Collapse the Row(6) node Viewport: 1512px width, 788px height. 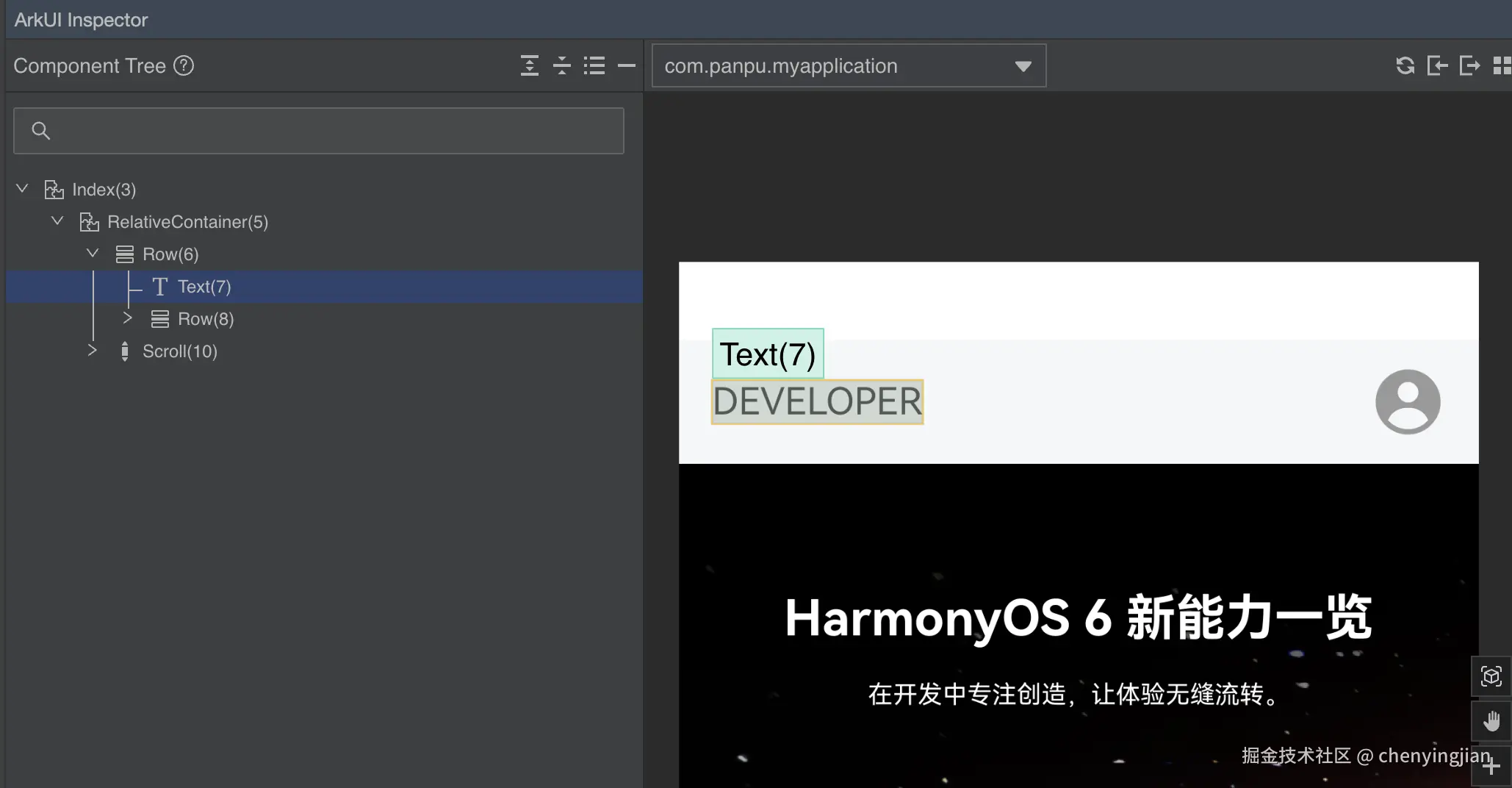point(93,254)
